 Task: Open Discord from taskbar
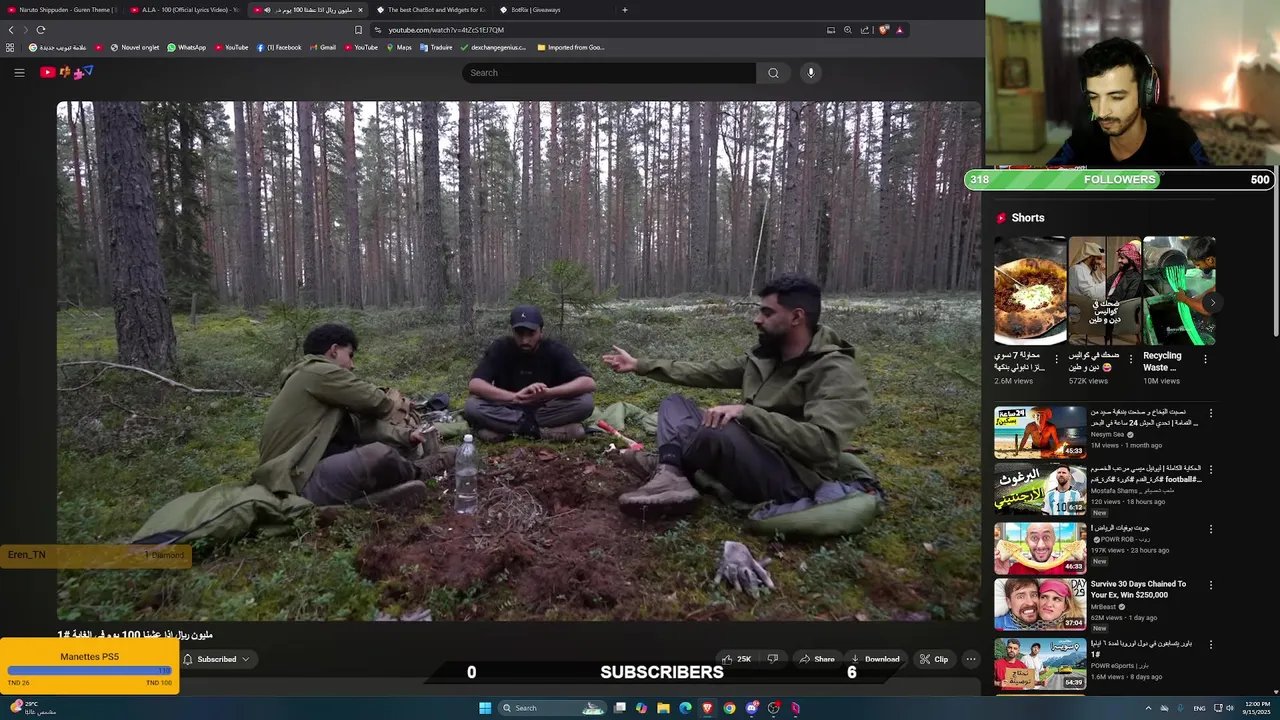coord(751,708)
